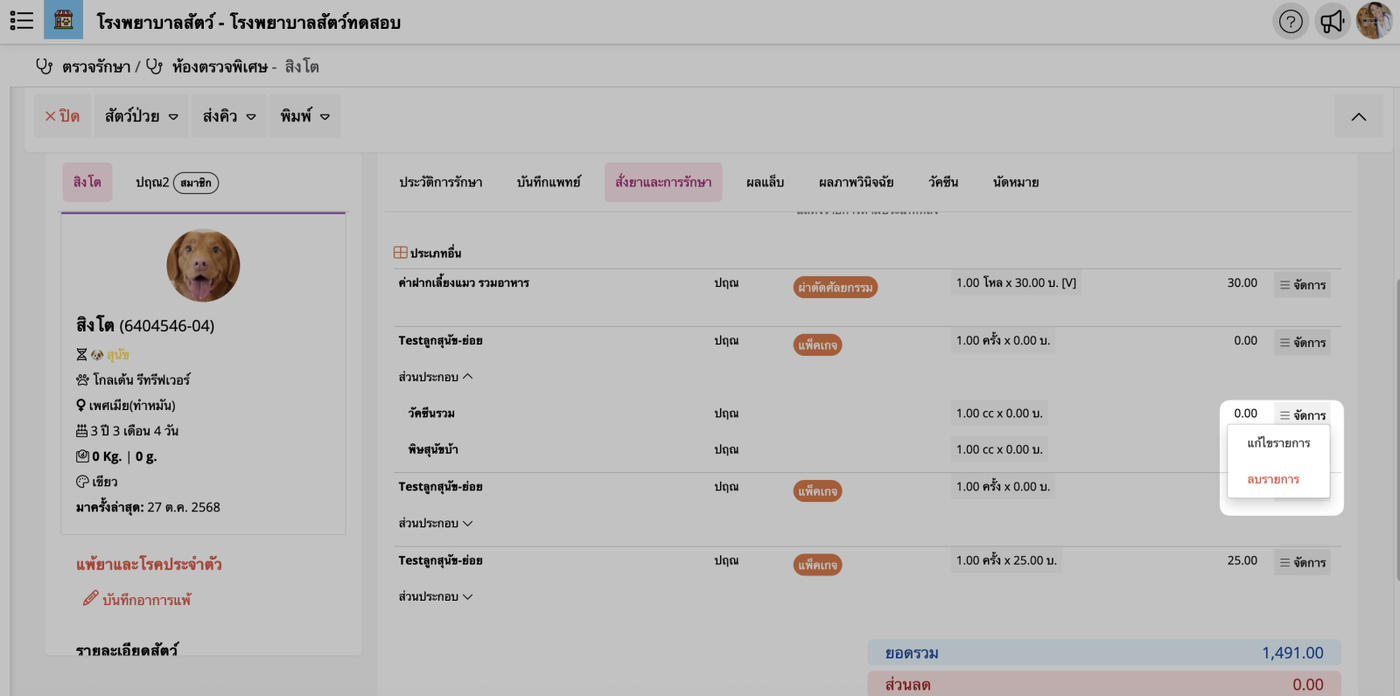Open the help question mark icon
Image resolution: width=1400 pixels, height=696 pixels.
[x=1290, y=21]
